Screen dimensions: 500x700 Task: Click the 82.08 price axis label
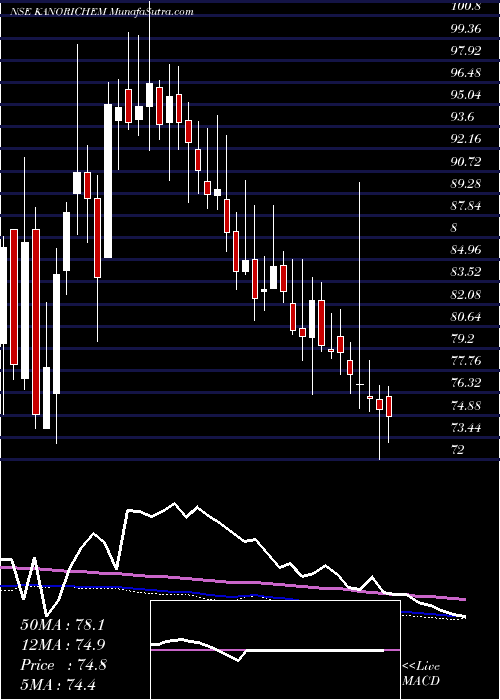466,294
